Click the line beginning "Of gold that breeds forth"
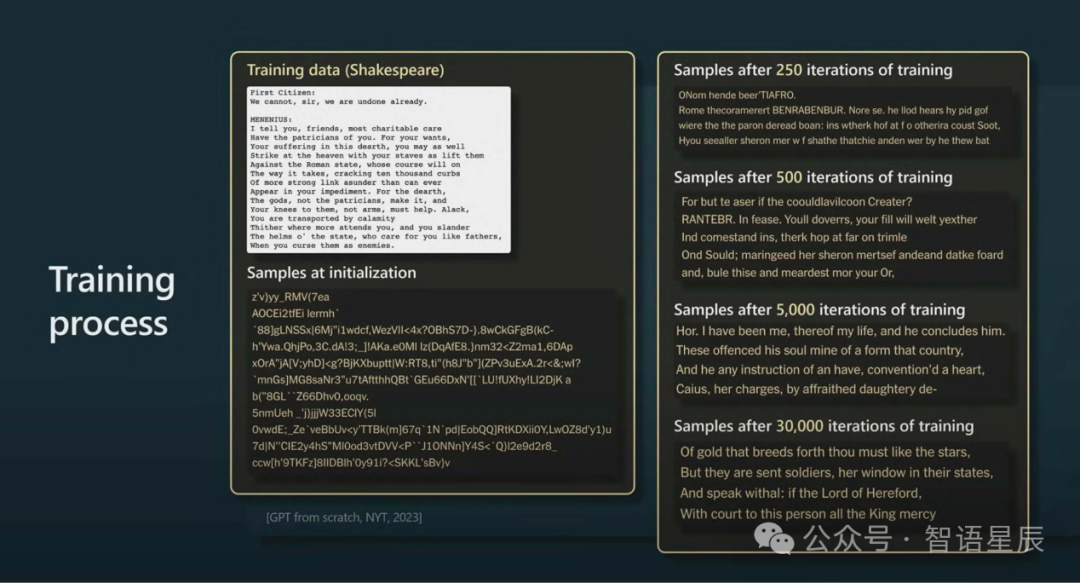This screenshot has height=583, width=1080. click(x=825, y=452)
